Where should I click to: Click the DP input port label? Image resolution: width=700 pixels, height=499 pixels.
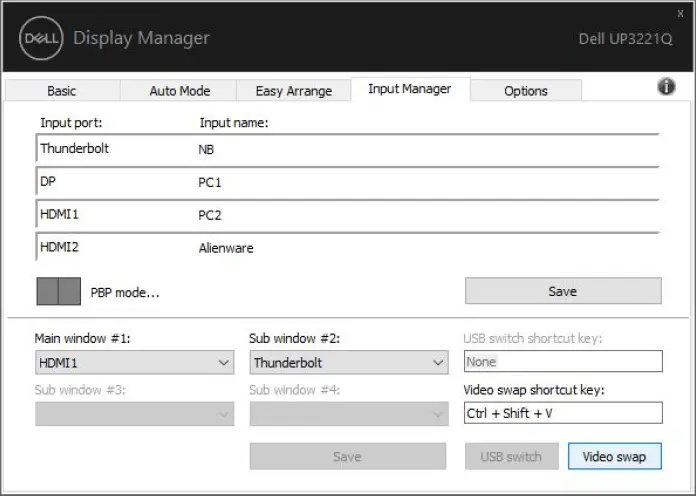point(48,181)
